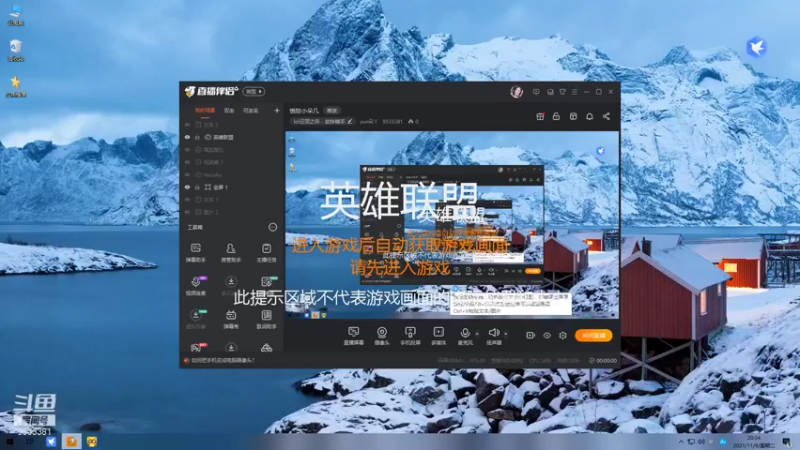Hide the 全屏 1 source with its eye icon

[x=187, y=187]
